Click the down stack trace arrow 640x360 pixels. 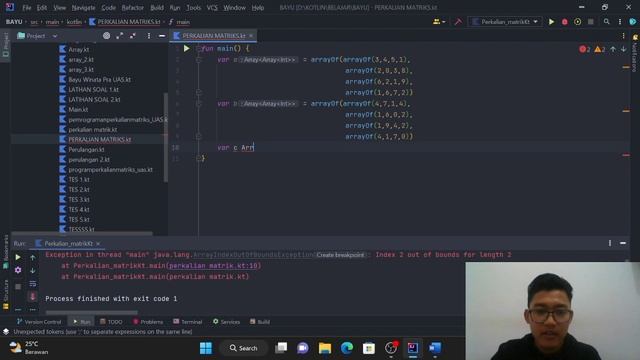[x=33, y=270]
